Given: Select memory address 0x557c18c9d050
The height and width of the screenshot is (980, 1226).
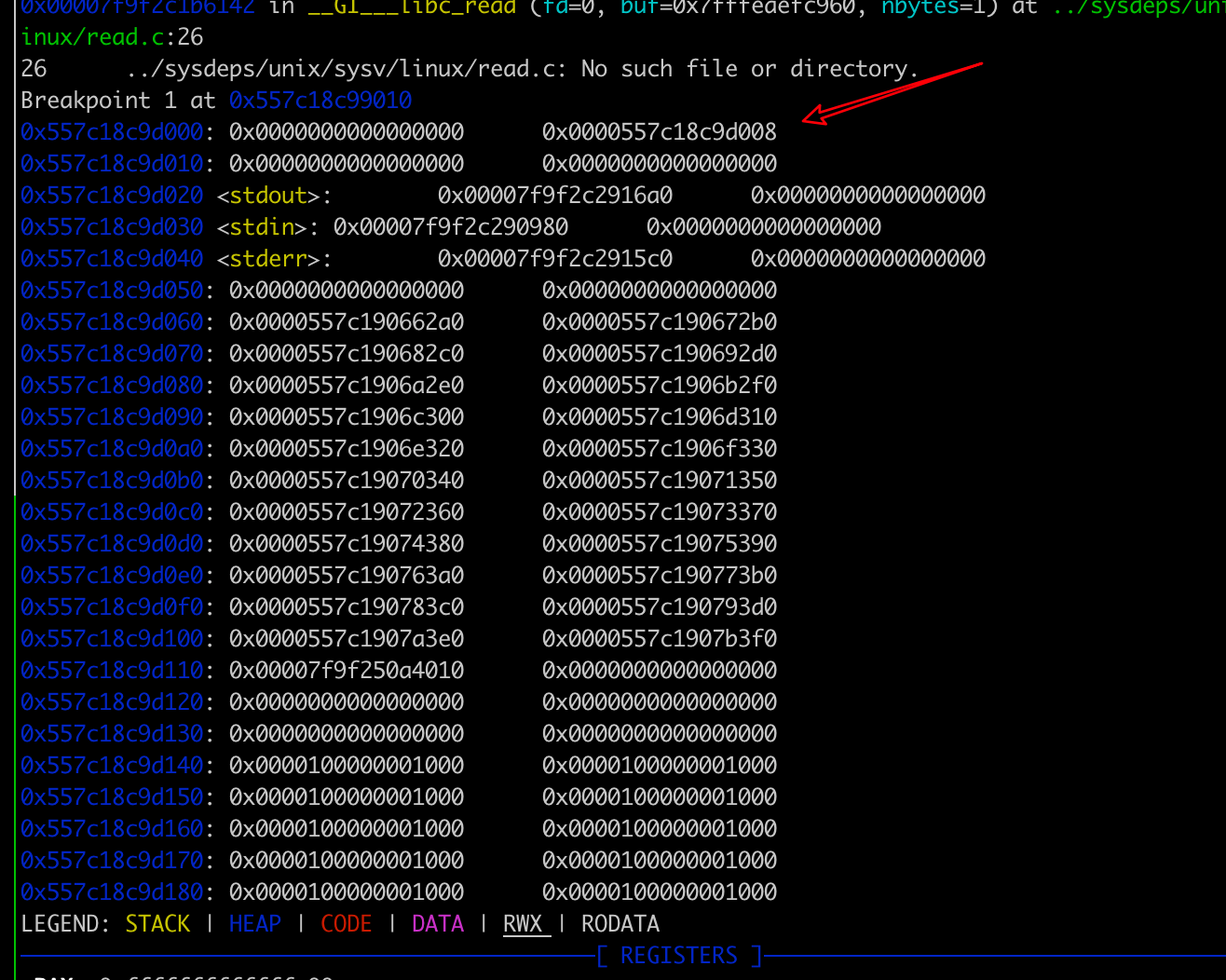Looking at the screenshot, I should 112,291.
